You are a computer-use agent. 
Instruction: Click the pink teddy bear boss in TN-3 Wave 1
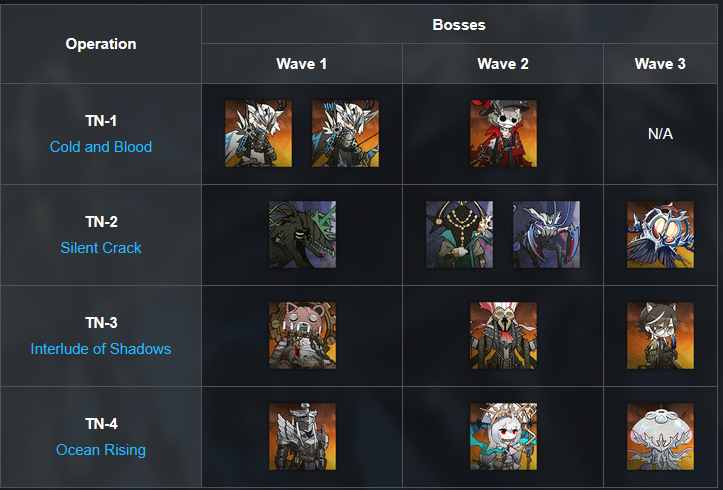point(302,335)
